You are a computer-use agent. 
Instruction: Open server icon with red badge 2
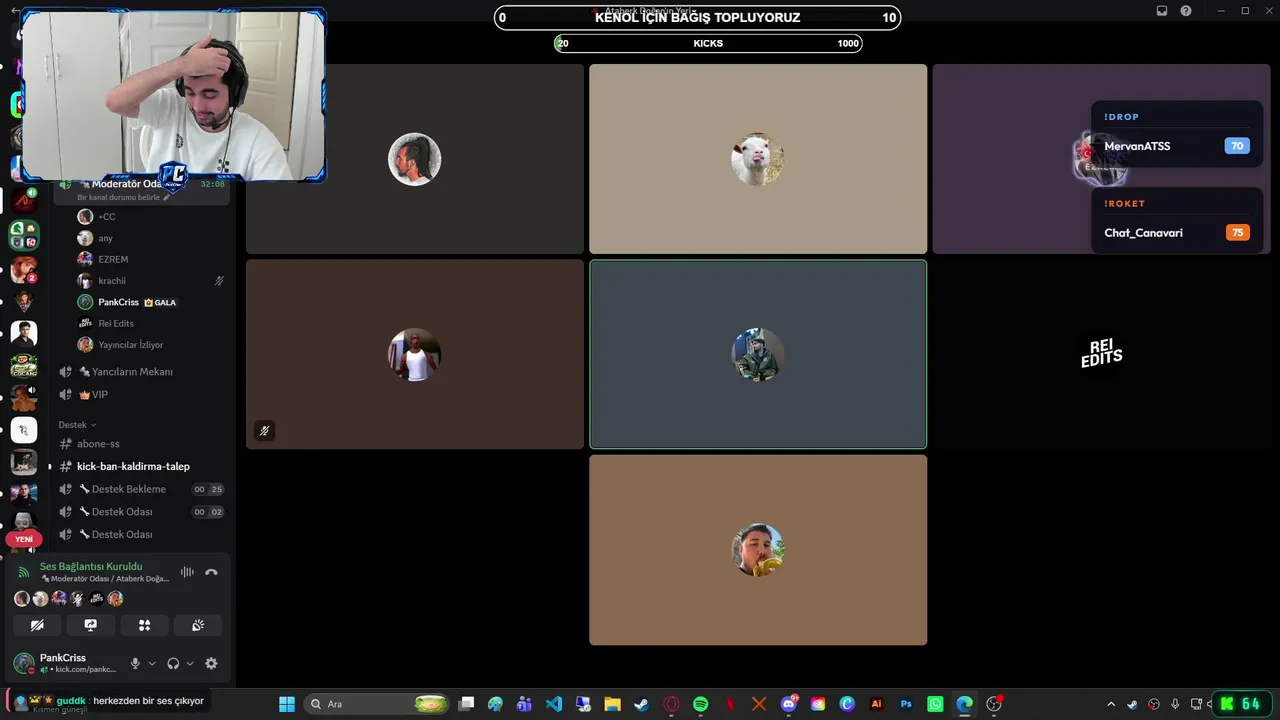(x=24, y=270)
